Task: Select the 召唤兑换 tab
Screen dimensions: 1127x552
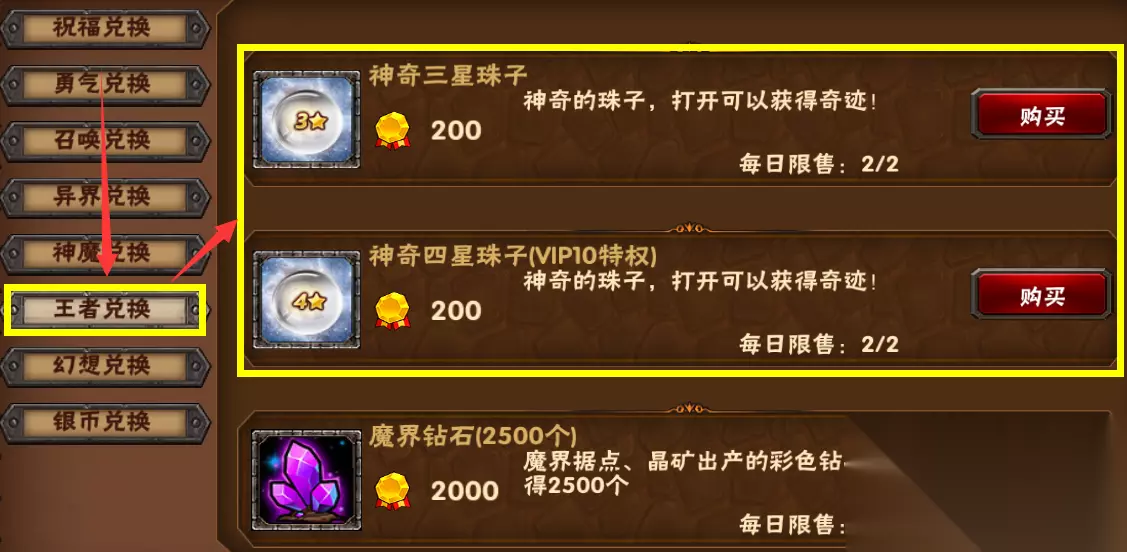Action: 105,141
